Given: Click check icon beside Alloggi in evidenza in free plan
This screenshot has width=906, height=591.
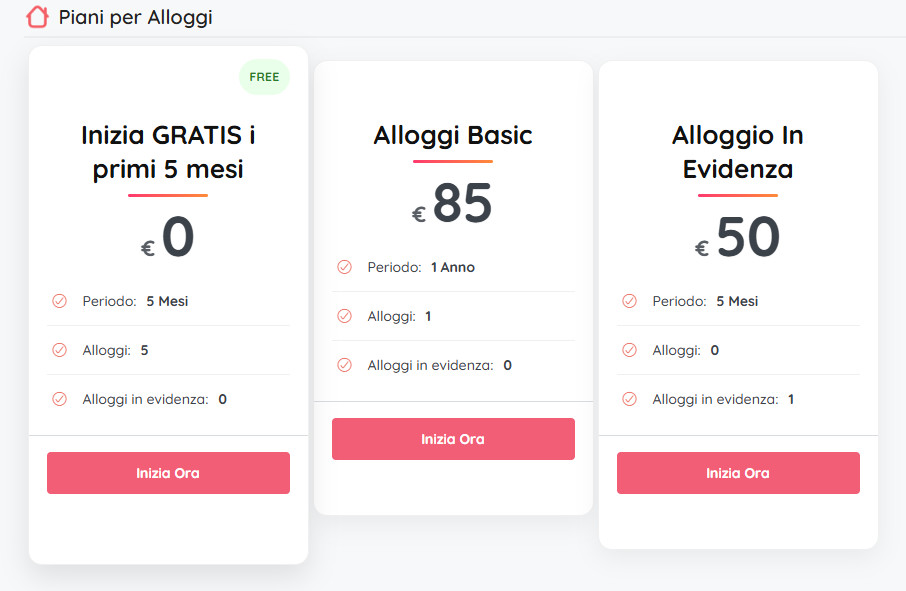Looking at the screenshot, I should coord(59,399).
